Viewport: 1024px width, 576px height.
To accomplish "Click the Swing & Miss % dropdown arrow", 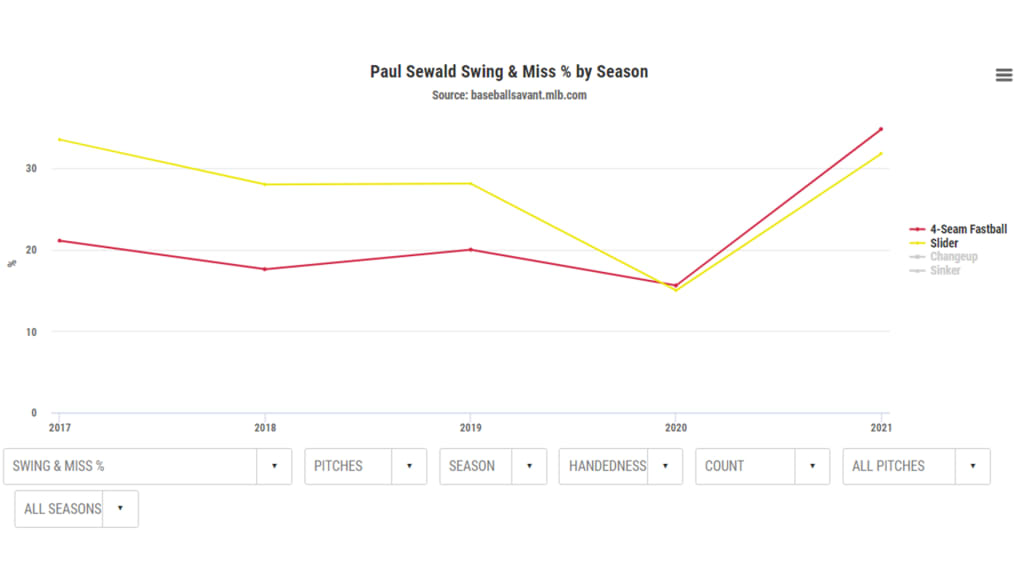I will point(274,466).
